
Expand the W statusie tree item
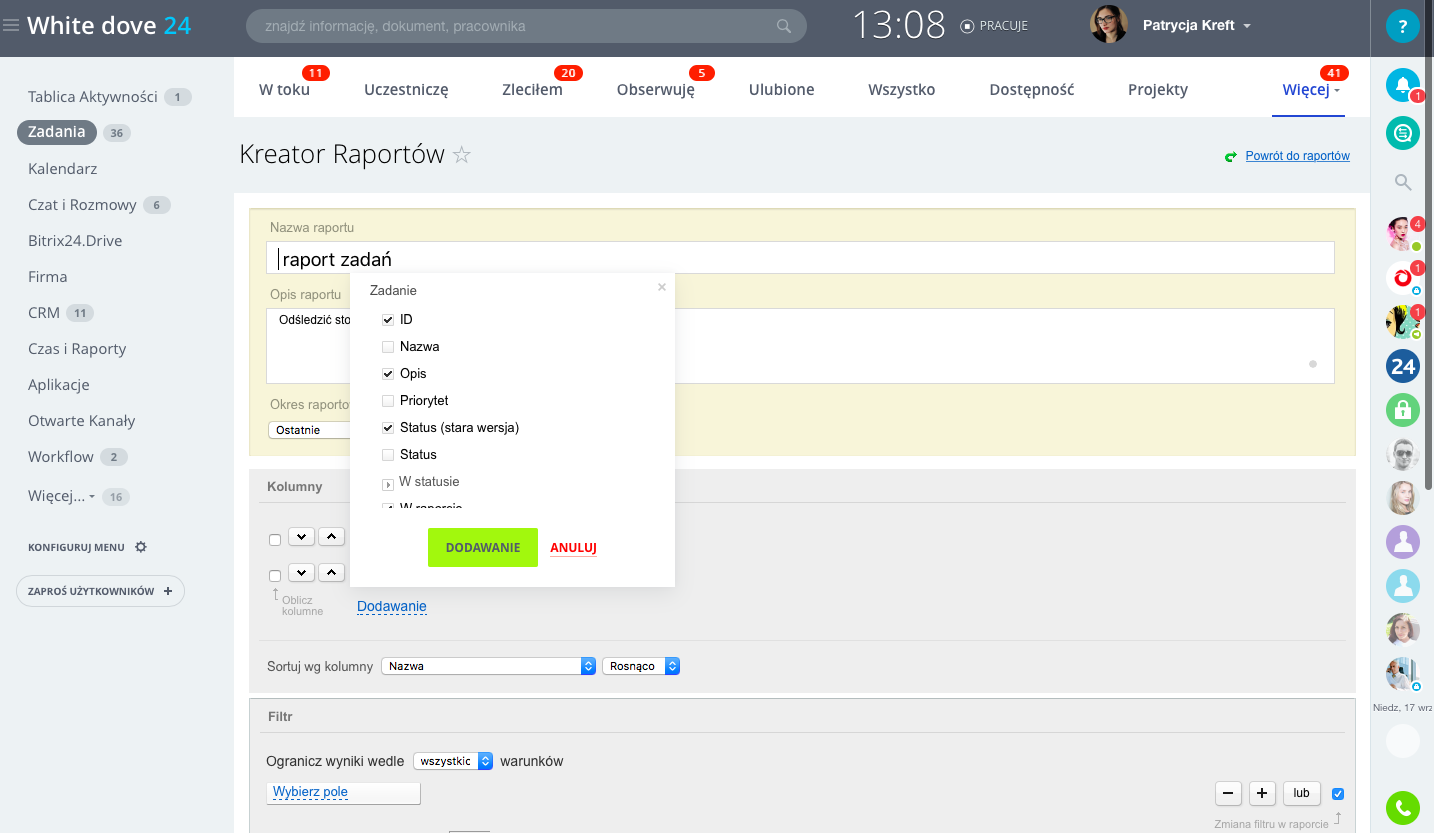388,484
